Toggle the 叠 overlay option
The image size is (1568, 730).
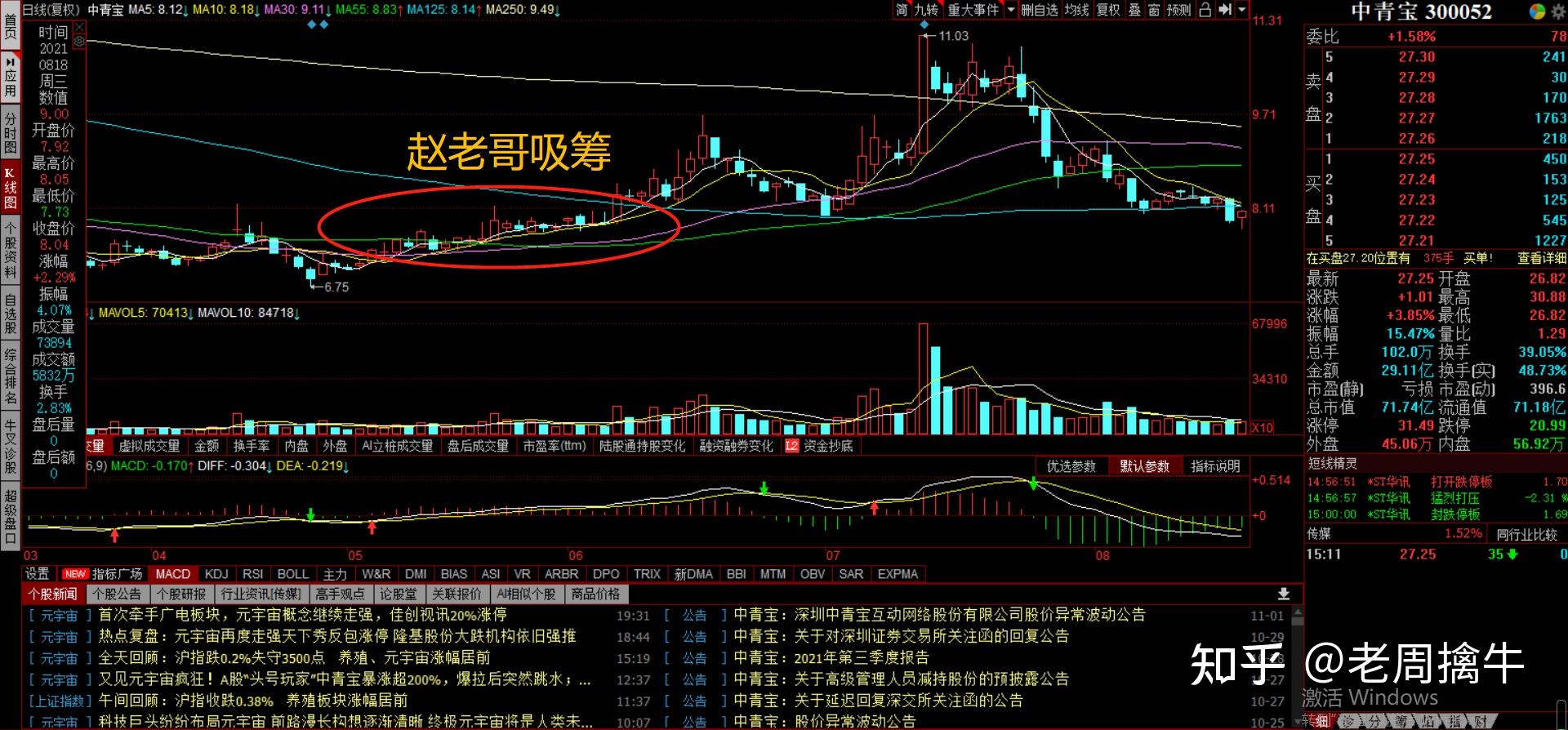(x=1134, y=10)
